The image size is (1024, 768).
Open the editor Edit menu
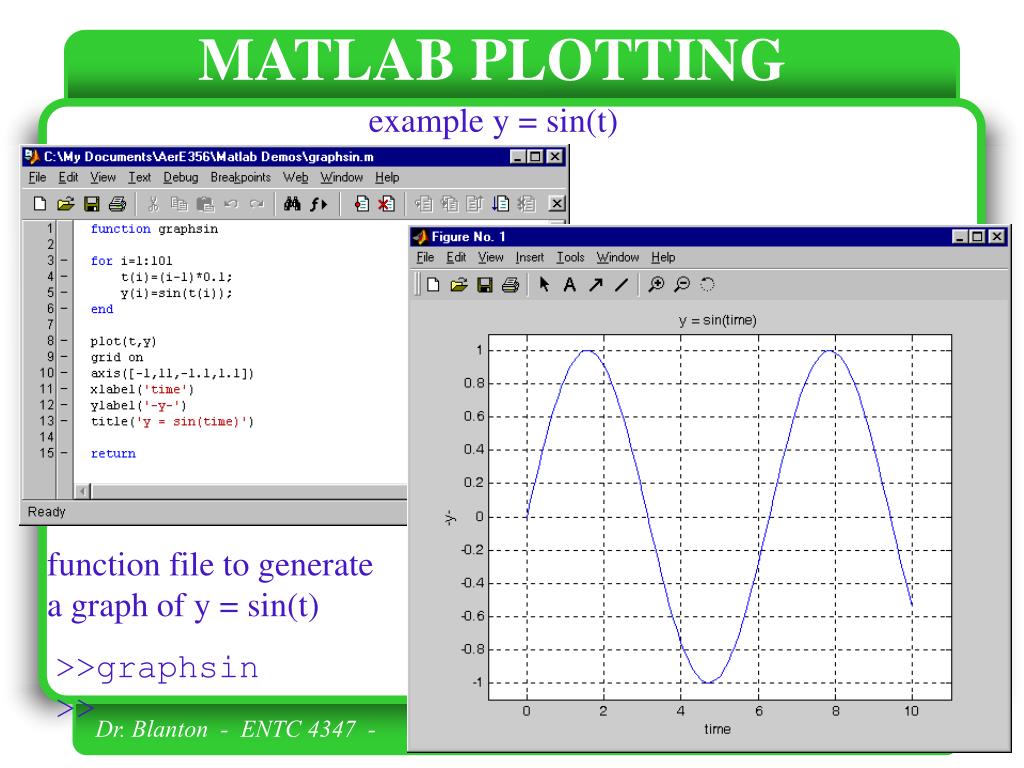[68, 178]
